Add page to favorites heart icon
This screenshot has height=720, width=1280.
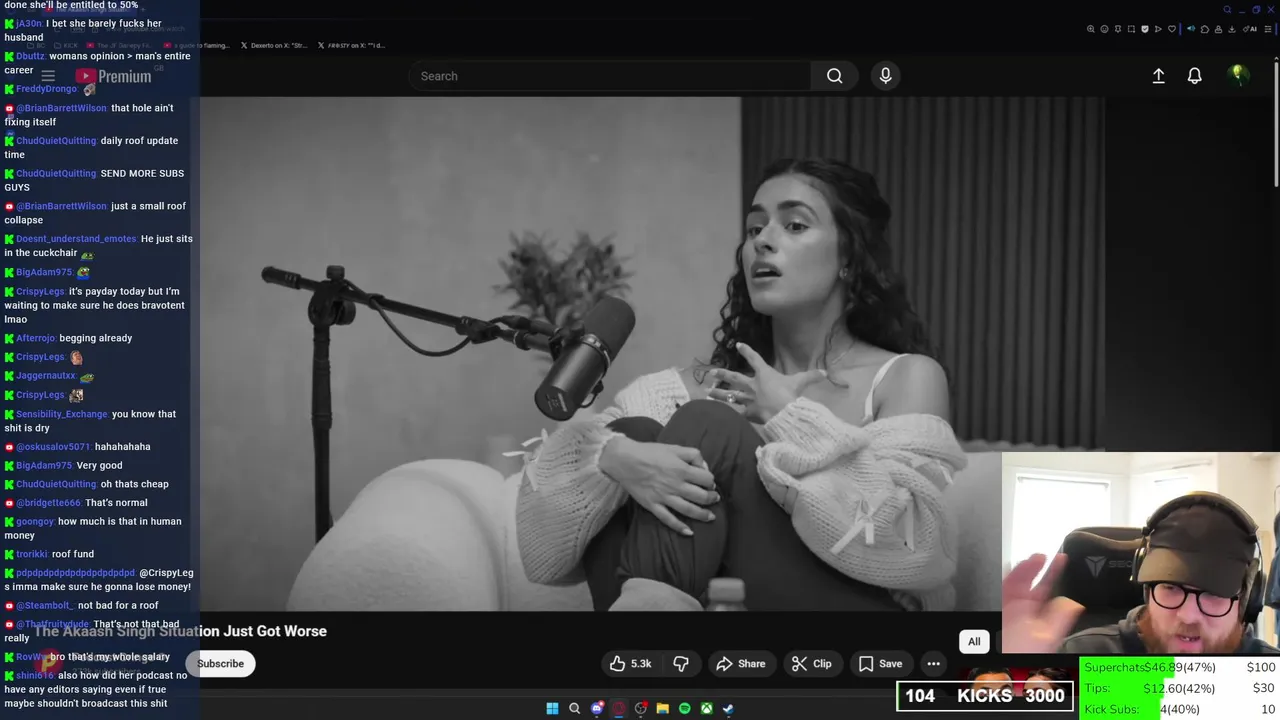[1172, 29]
